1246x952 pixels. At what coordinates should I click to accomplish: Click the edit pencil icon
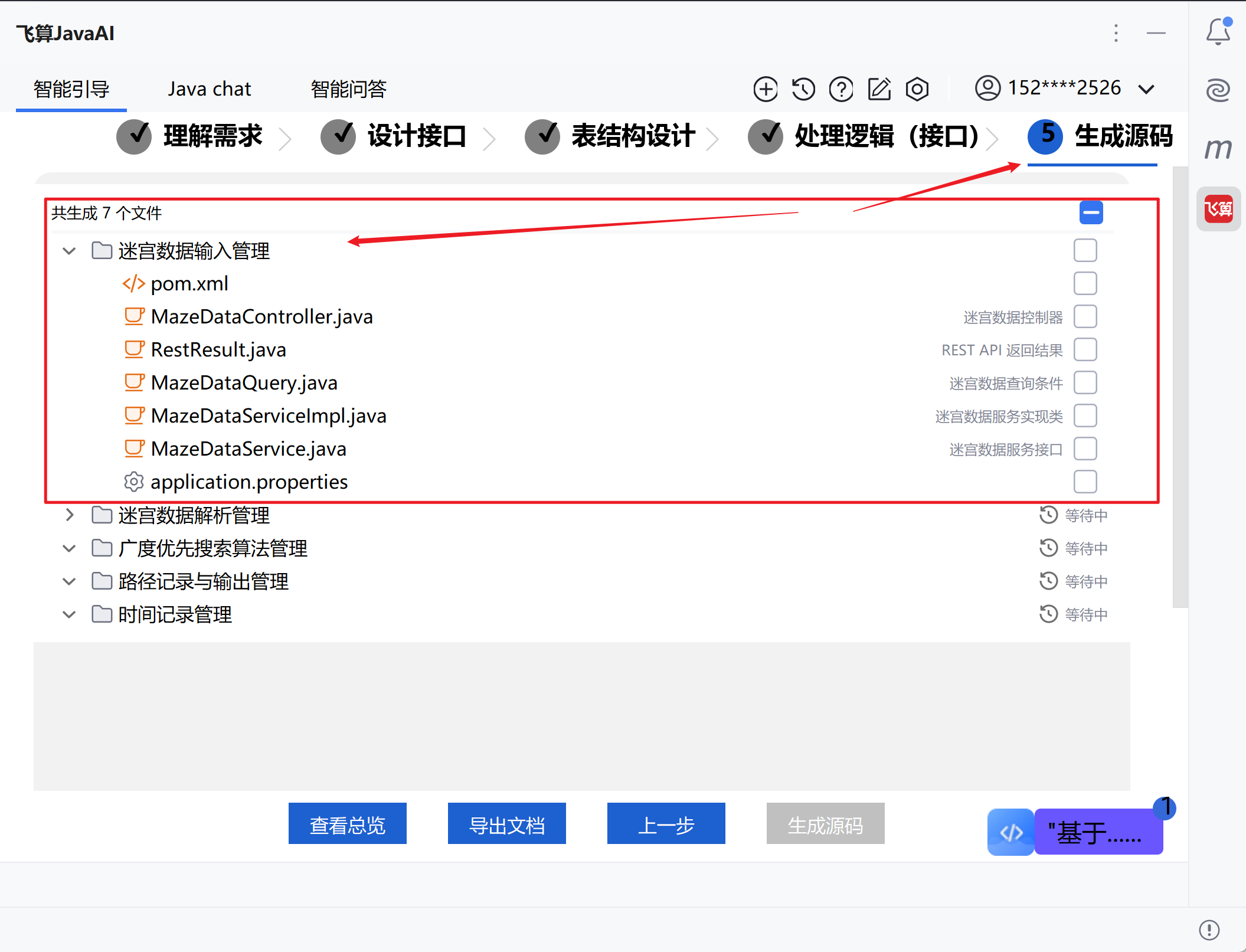[x=879, y=89]
